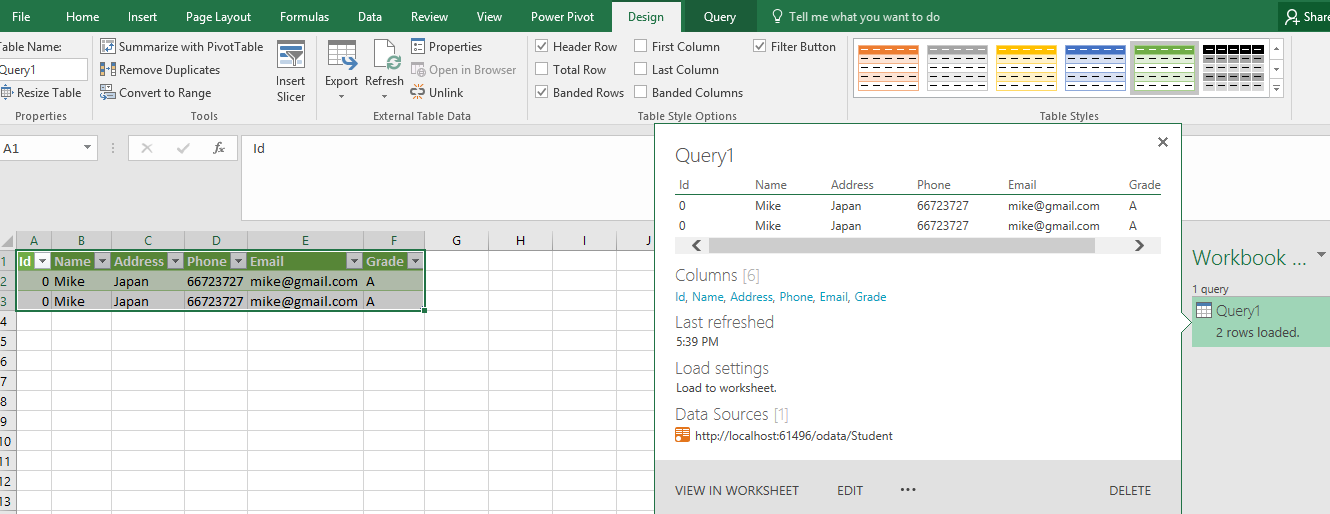Apply the black table style
Viewport: 1330px width, 514px height.
coord(1233,68)
